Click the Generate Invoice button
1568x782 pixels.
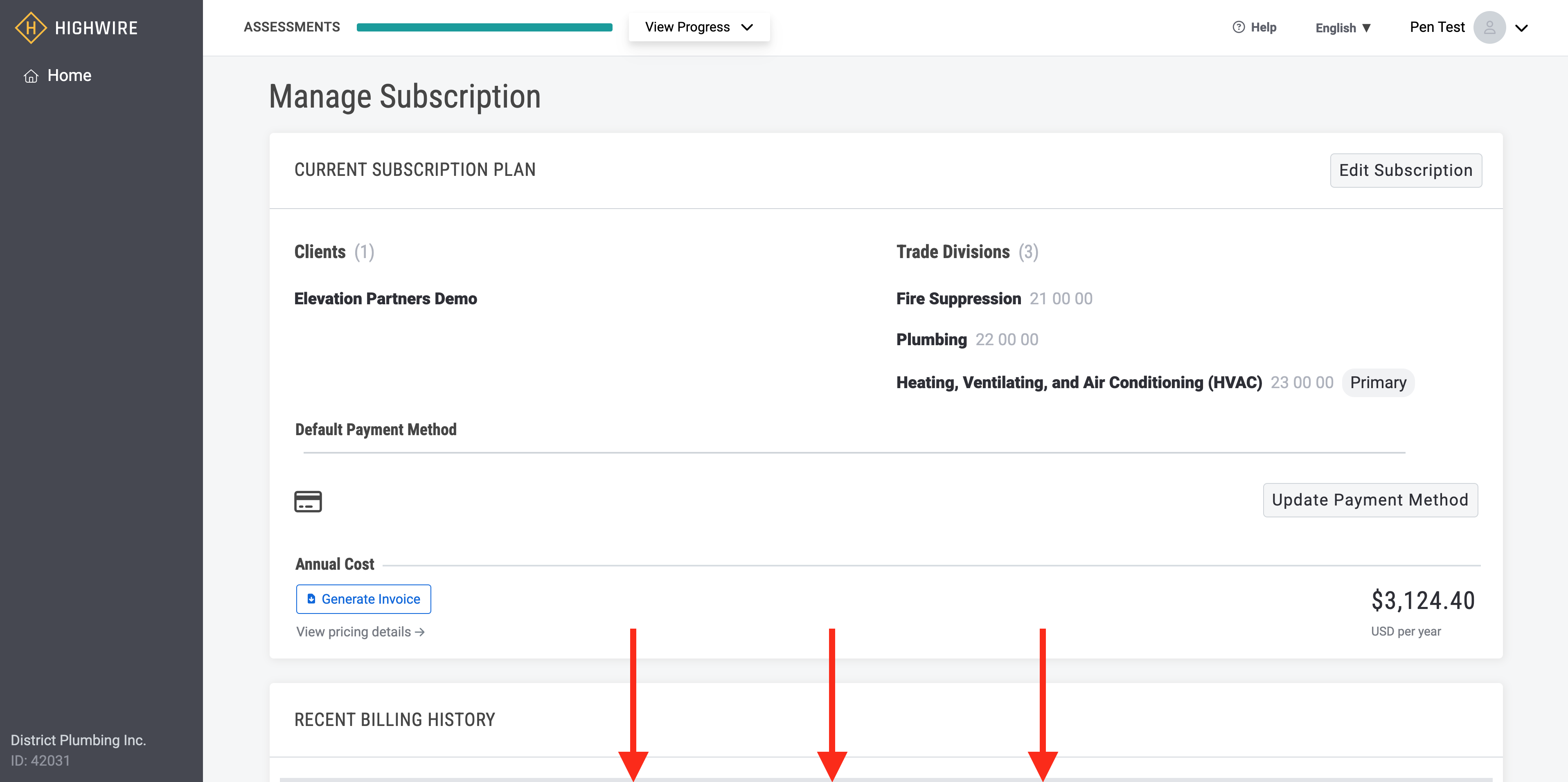[x=363, y=599]
